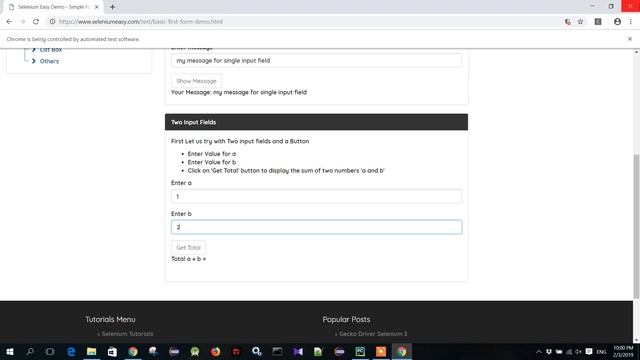Focus the browser address bar URL

click(141, 22)
